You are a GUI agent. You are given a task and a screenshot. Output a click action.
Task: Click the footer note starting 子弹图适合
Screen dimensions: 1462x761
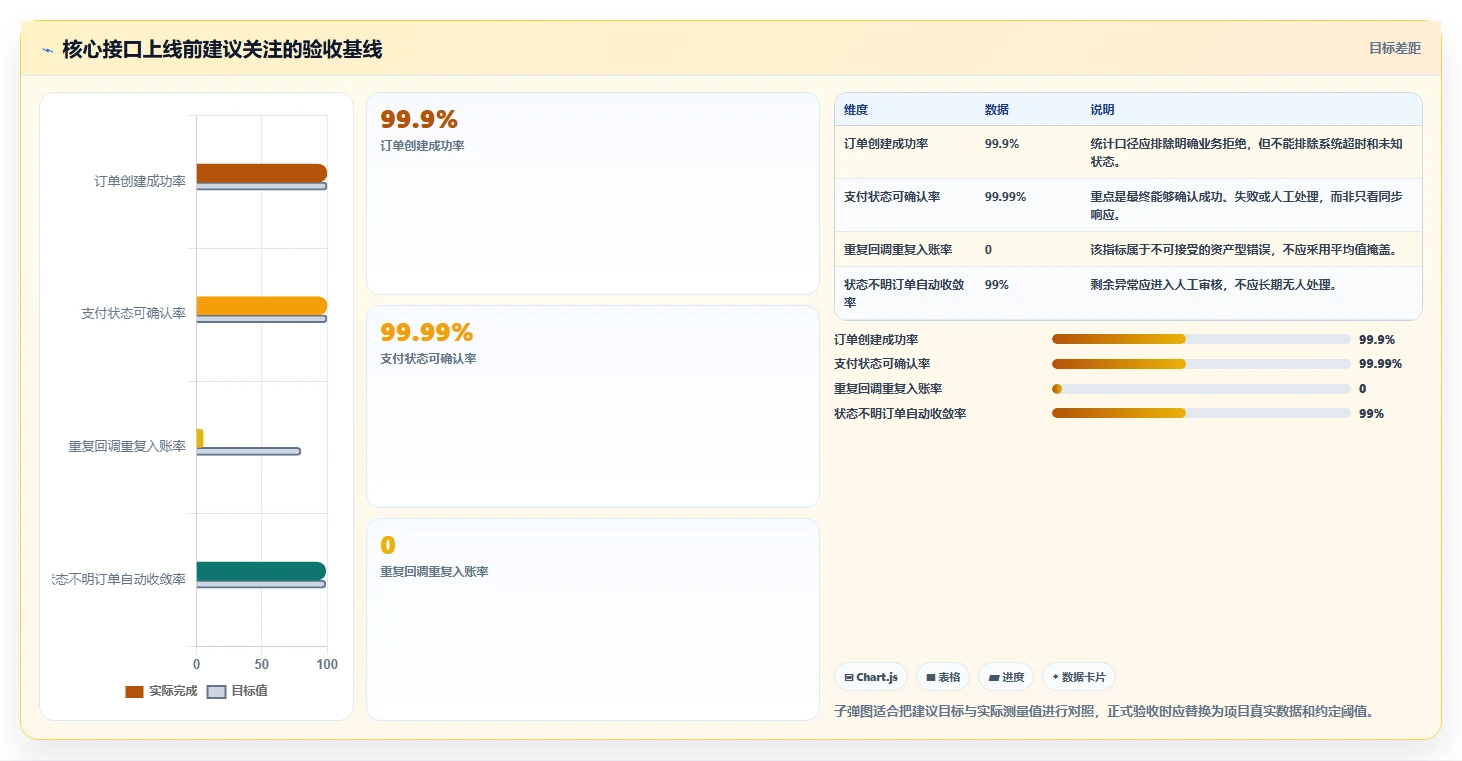[x=1104, y=712]
